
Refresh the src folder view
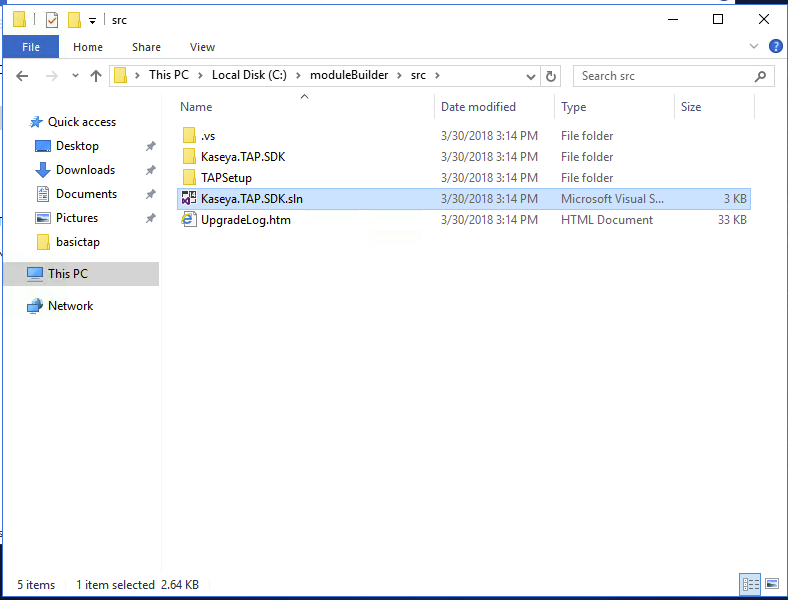[x=550, y=76]
